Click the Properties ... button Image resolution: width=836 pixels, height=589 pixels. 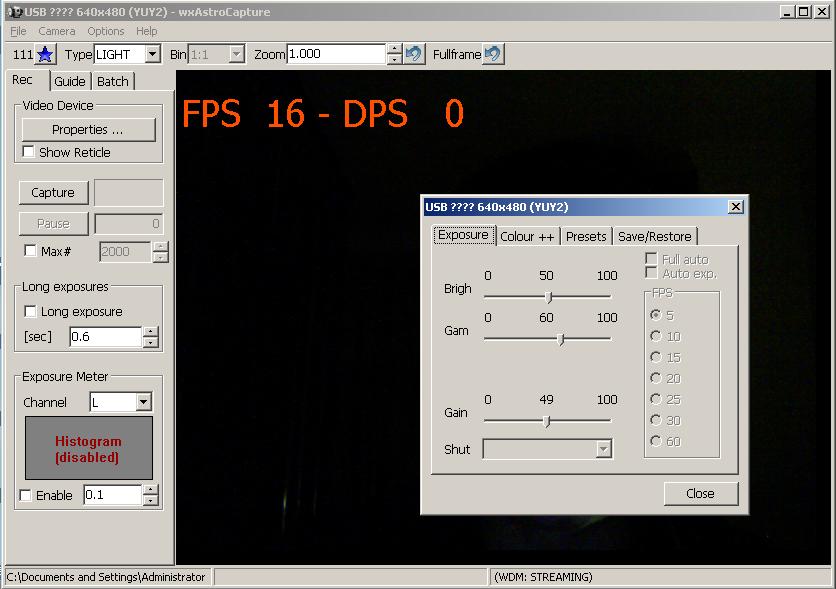(89, 130)
